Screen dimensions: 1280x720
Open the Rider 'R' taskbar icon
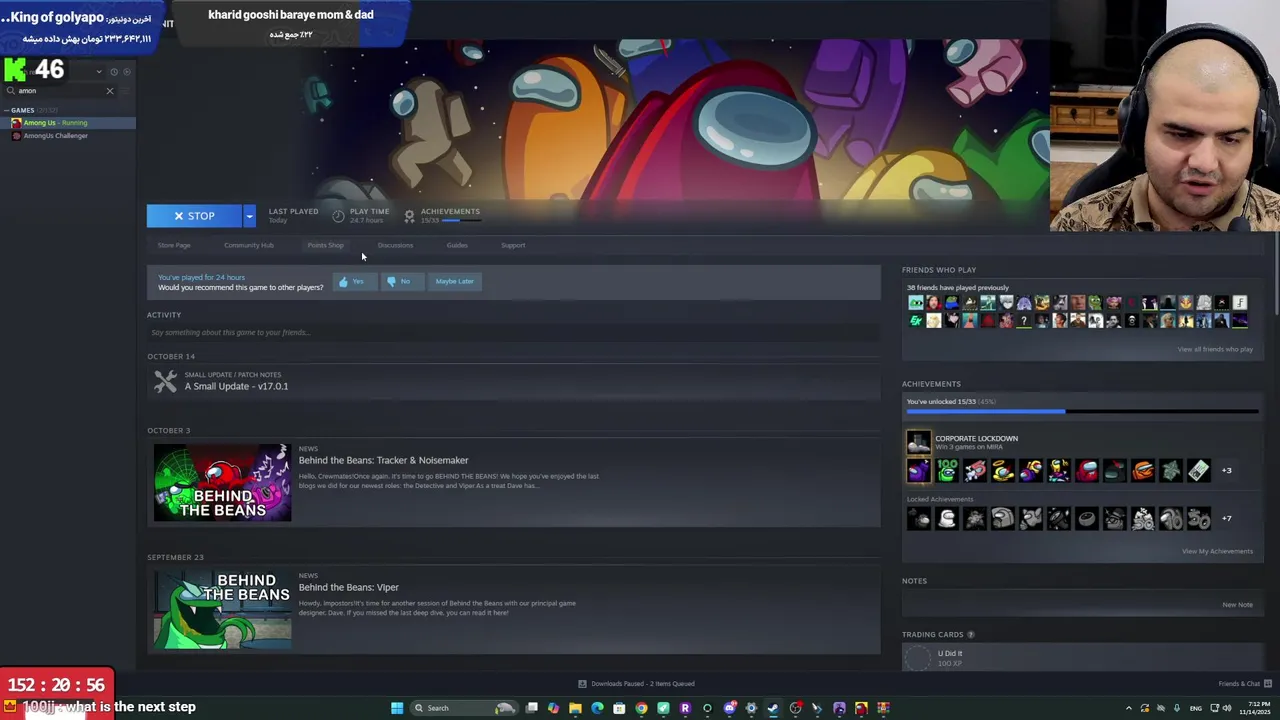click(x=685, y=708)
